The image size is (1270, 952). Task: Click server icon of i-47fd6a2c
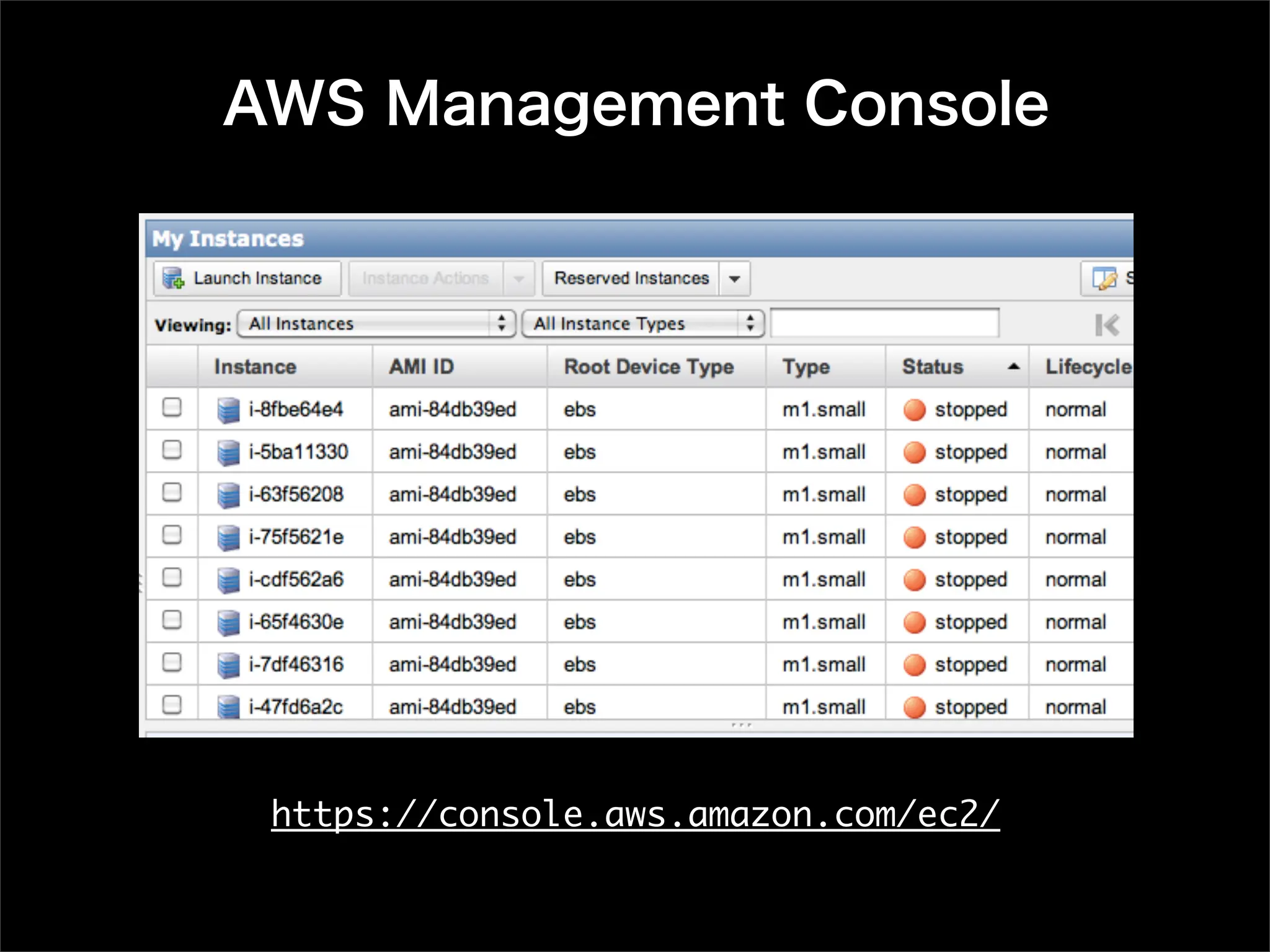(228, 707)
